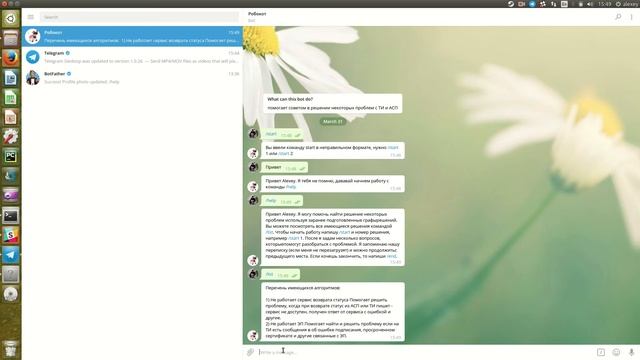Click /list link in the help message
This screenshot has width=640, height=360.
tap(269, 232)
